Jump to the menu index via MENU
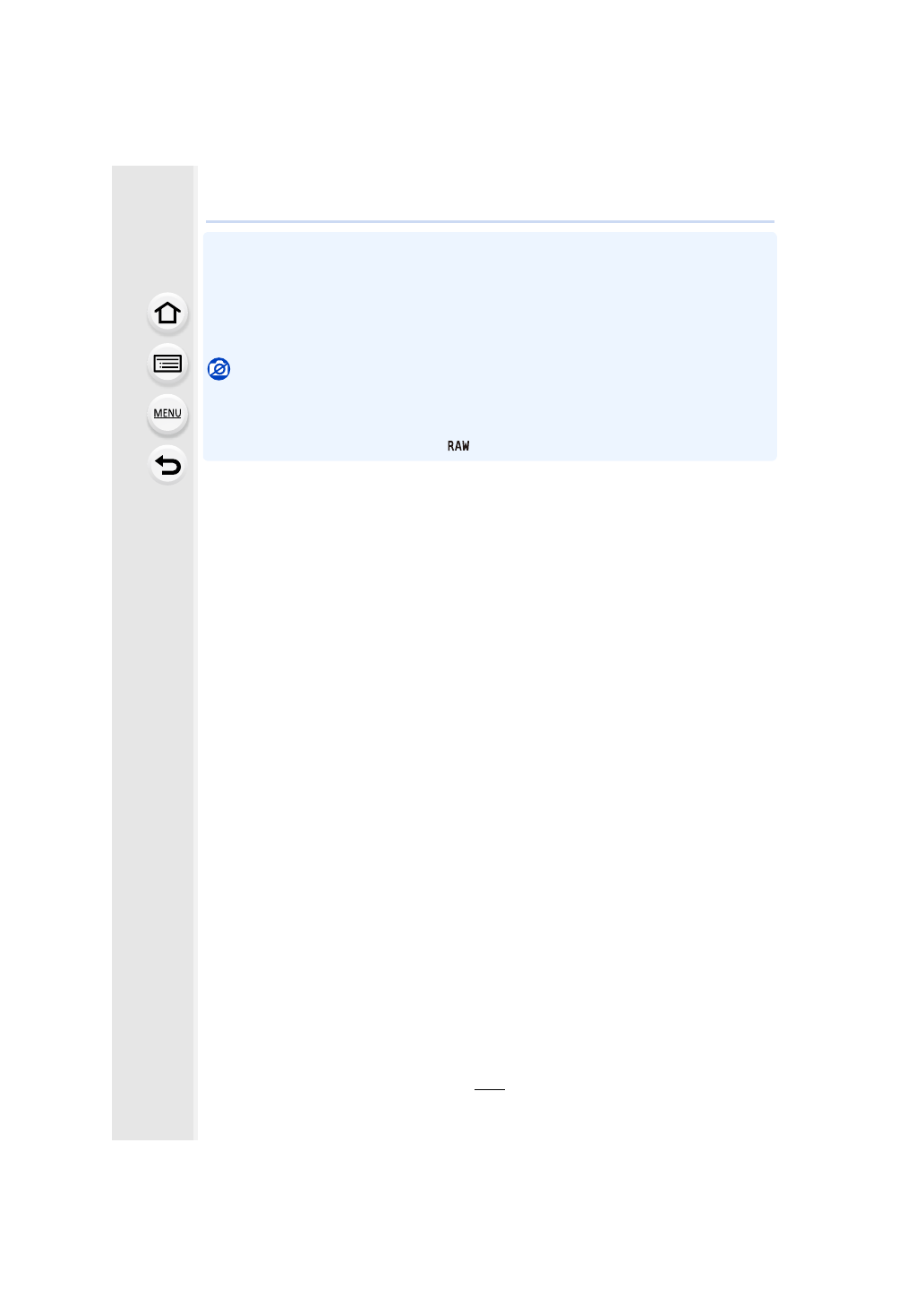 [x=167, y=414]
